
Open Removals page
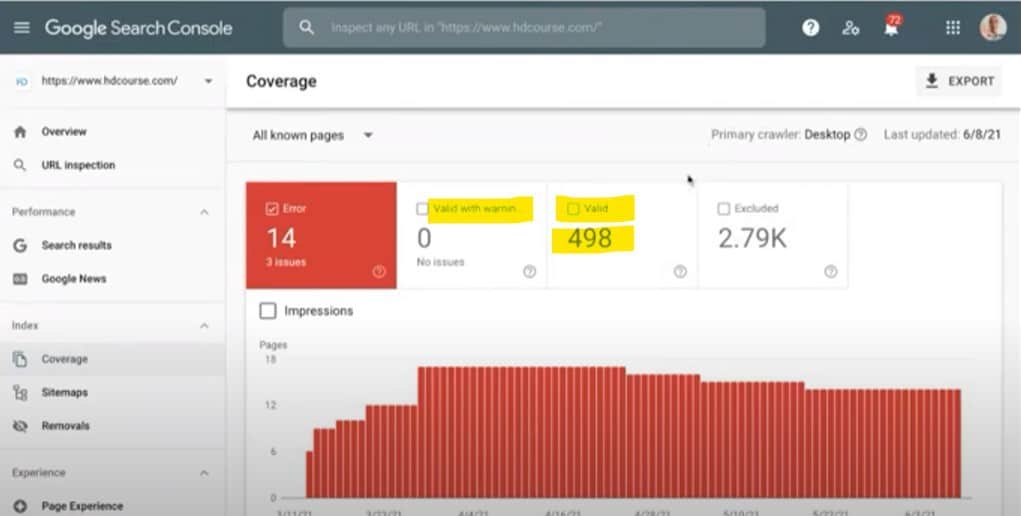point(66,426)
